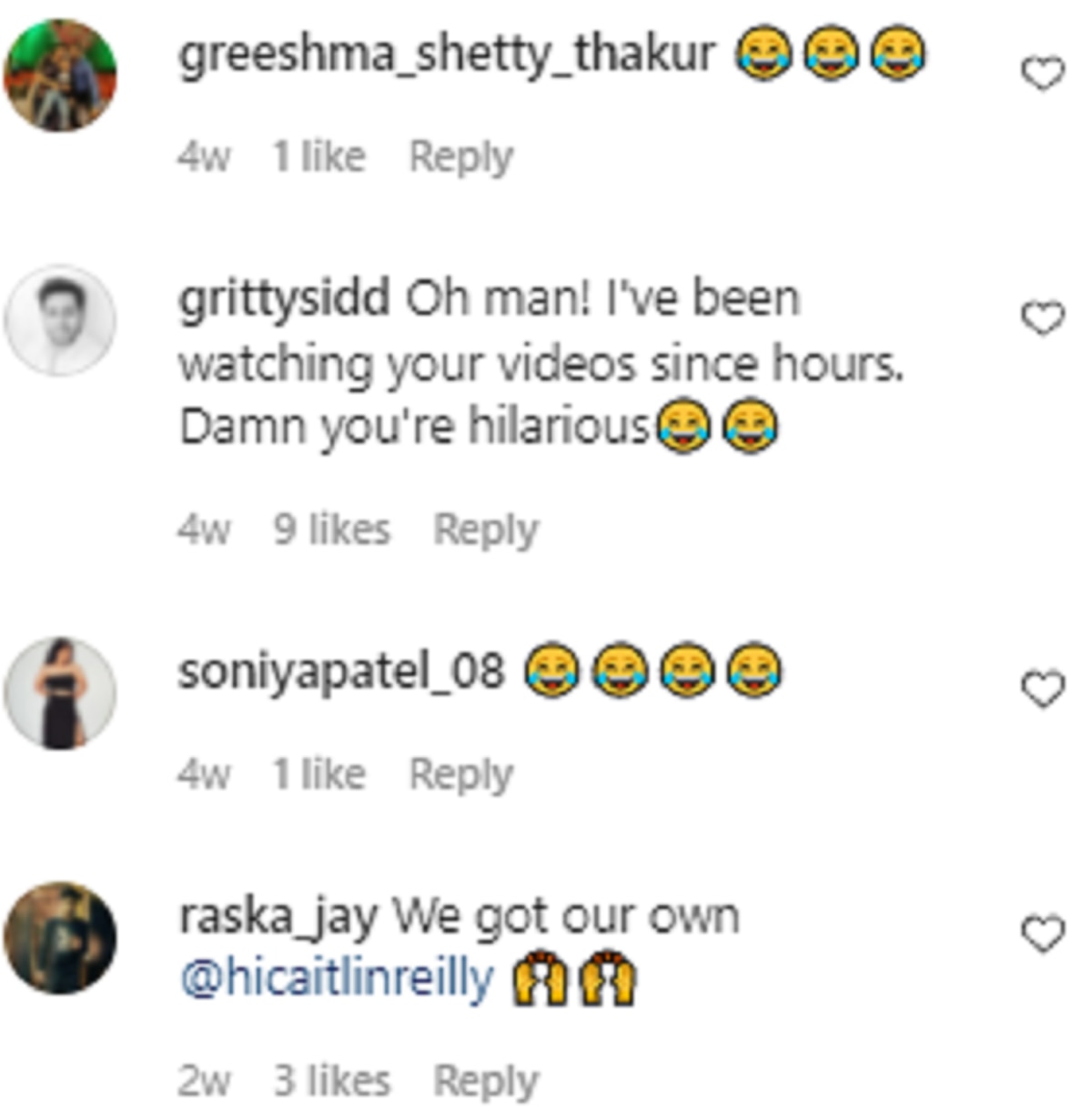Image resolution: width=1092 pixels, height=1111 pixels.
Task: Go to the grittysidd username link
Action: coord(284,298)
